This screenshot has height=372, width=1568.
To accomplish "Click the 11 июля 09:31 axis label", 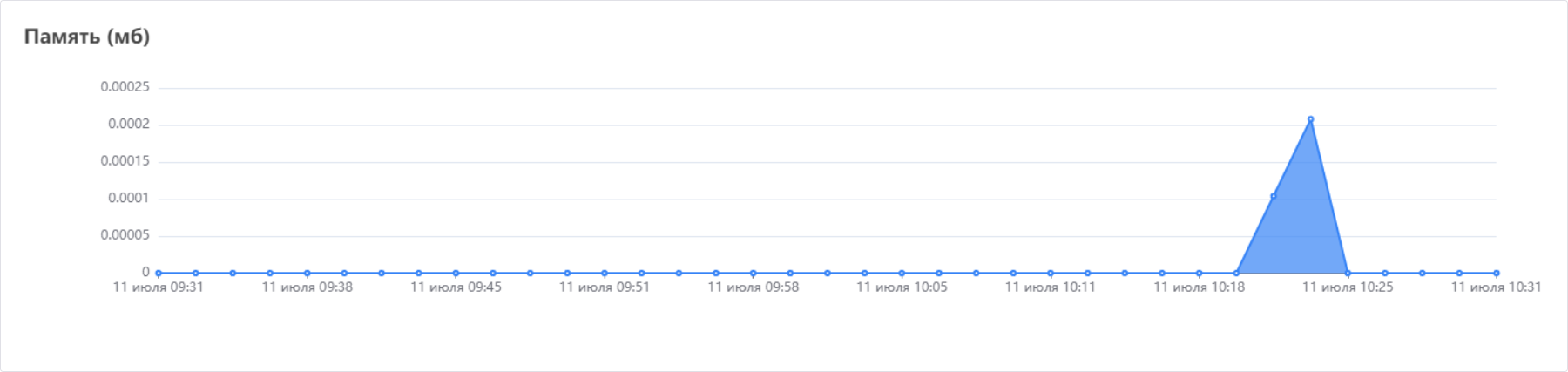I will click(159, 287).
